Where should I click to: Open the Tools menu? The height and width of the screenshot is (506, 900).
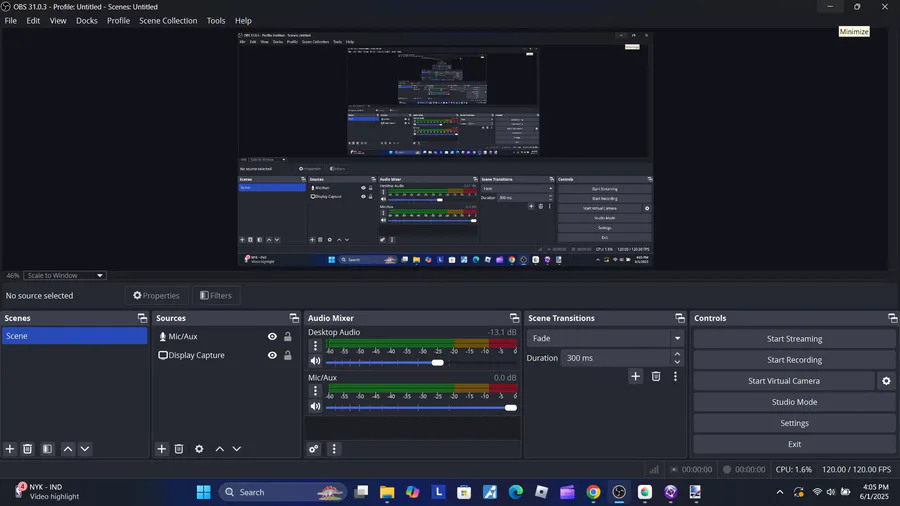click(216, 21)
